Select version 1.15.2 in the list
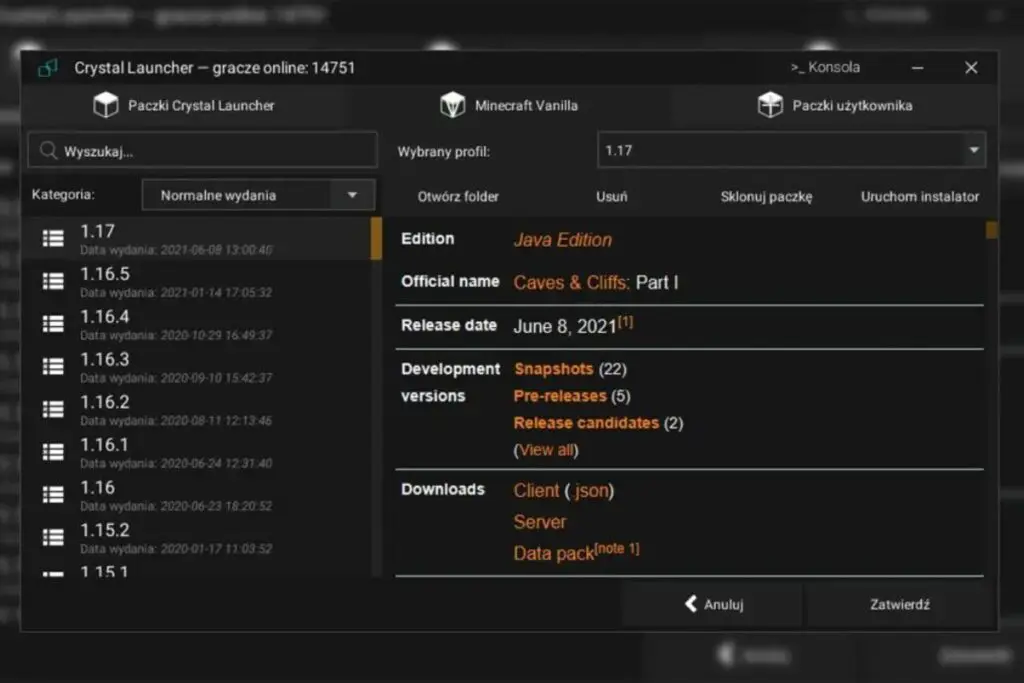 click(x=196, y=538)
